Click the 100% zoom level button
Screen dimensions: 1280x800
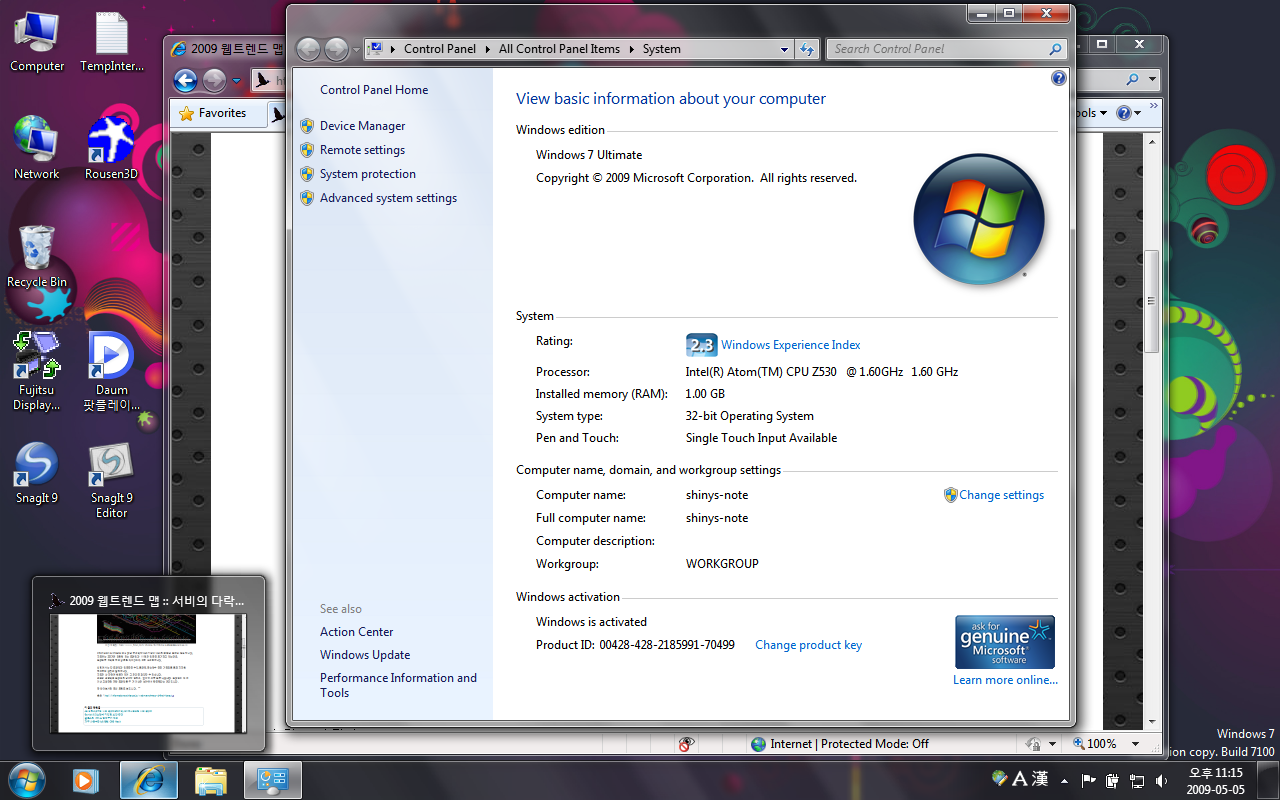click(1095, 744)
